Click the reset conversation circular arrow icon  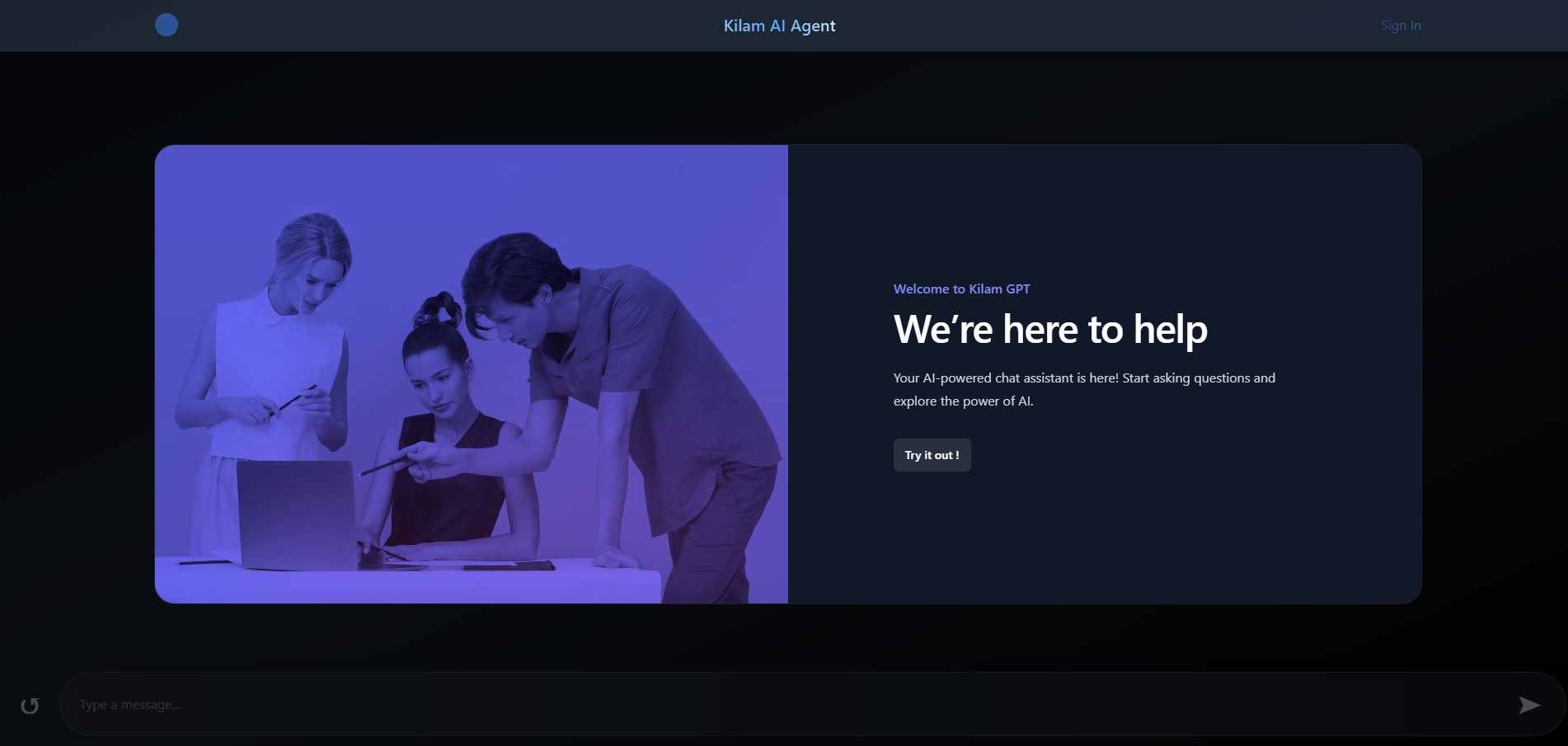[x=30, y=706]
